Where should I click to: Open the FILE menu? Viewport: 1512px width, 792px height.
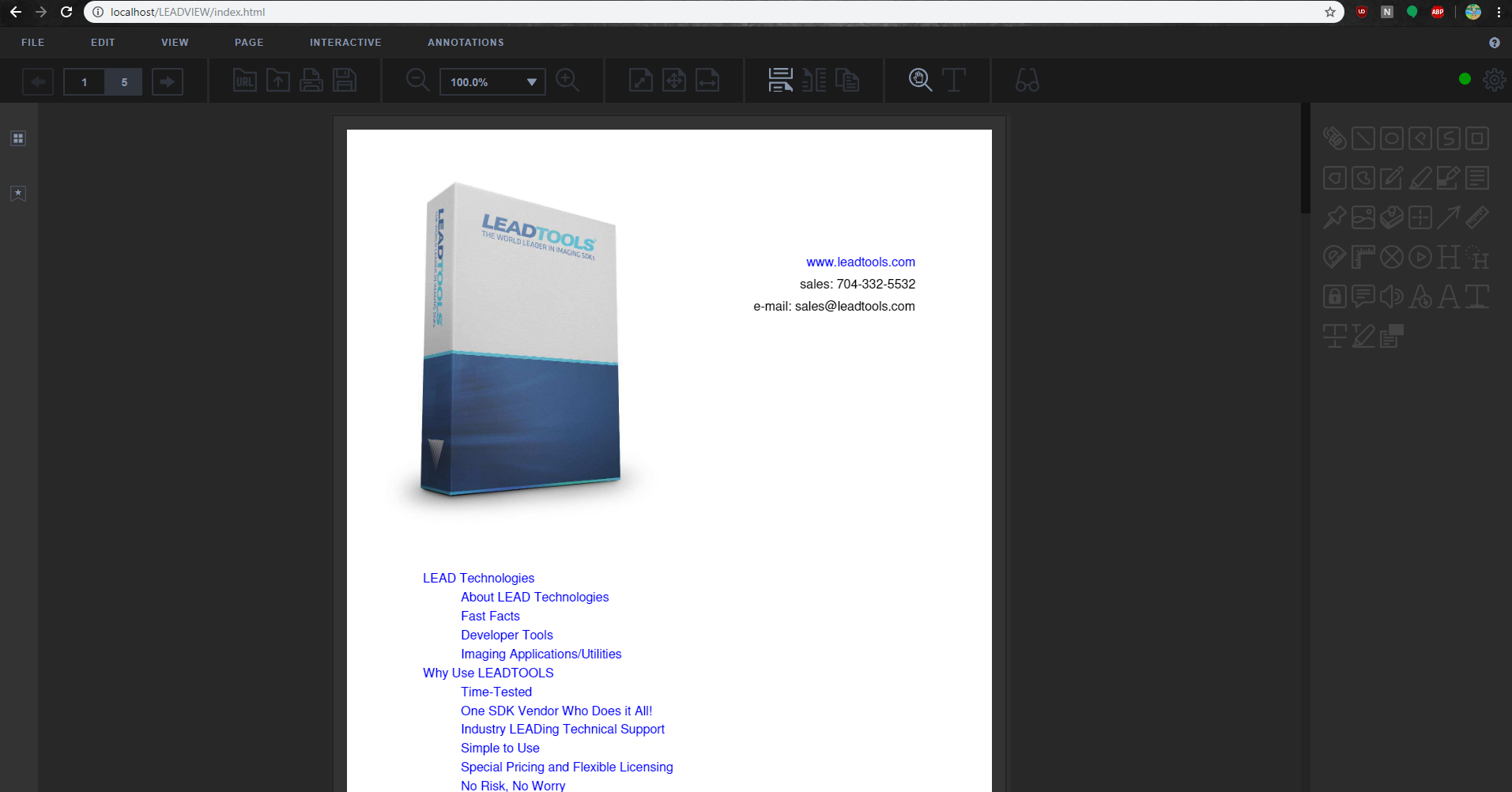tap(33, 43)
